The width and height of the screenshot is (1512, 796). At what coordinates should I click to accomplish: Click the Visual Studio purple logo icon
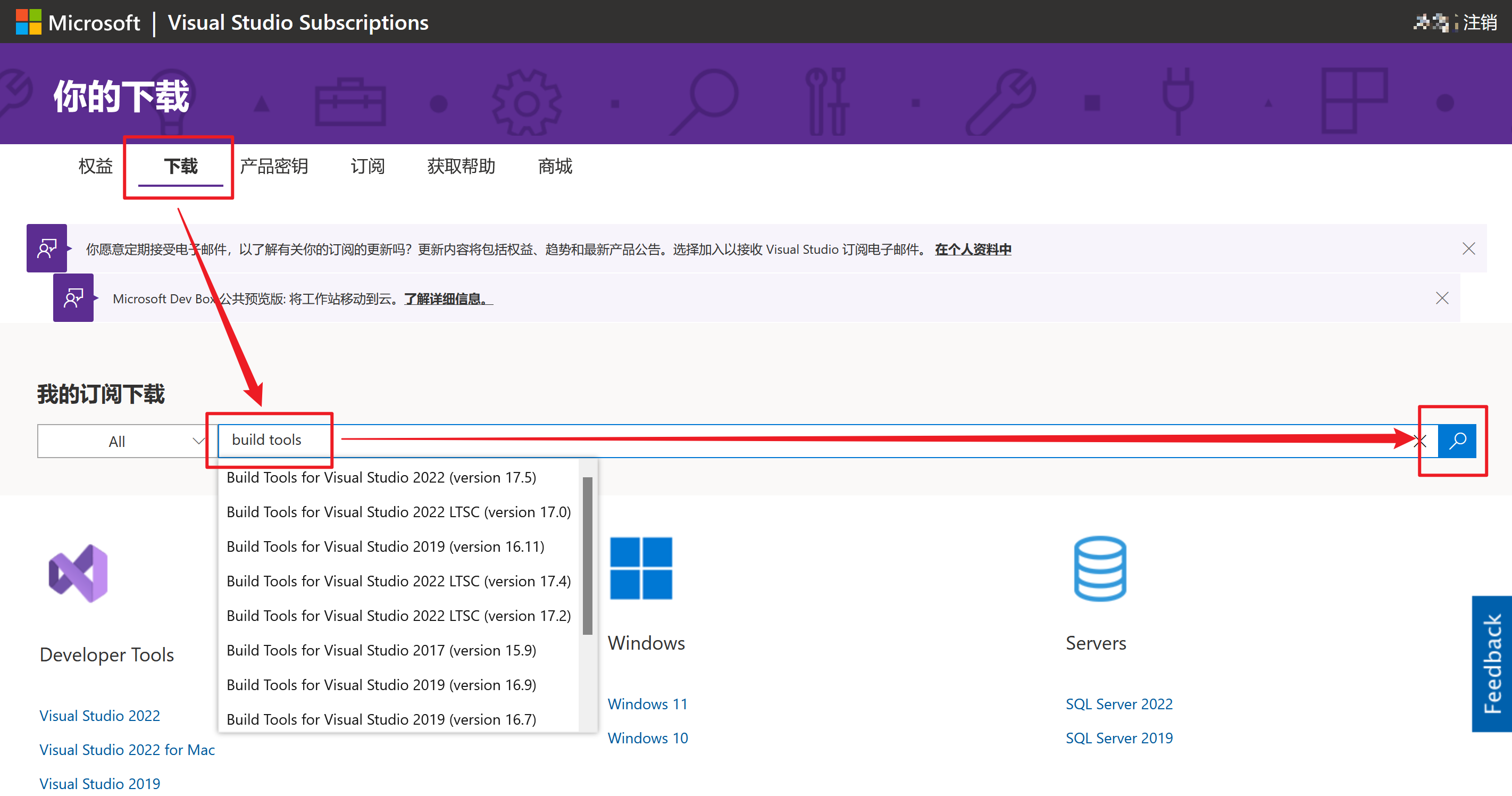pos(78,574)
